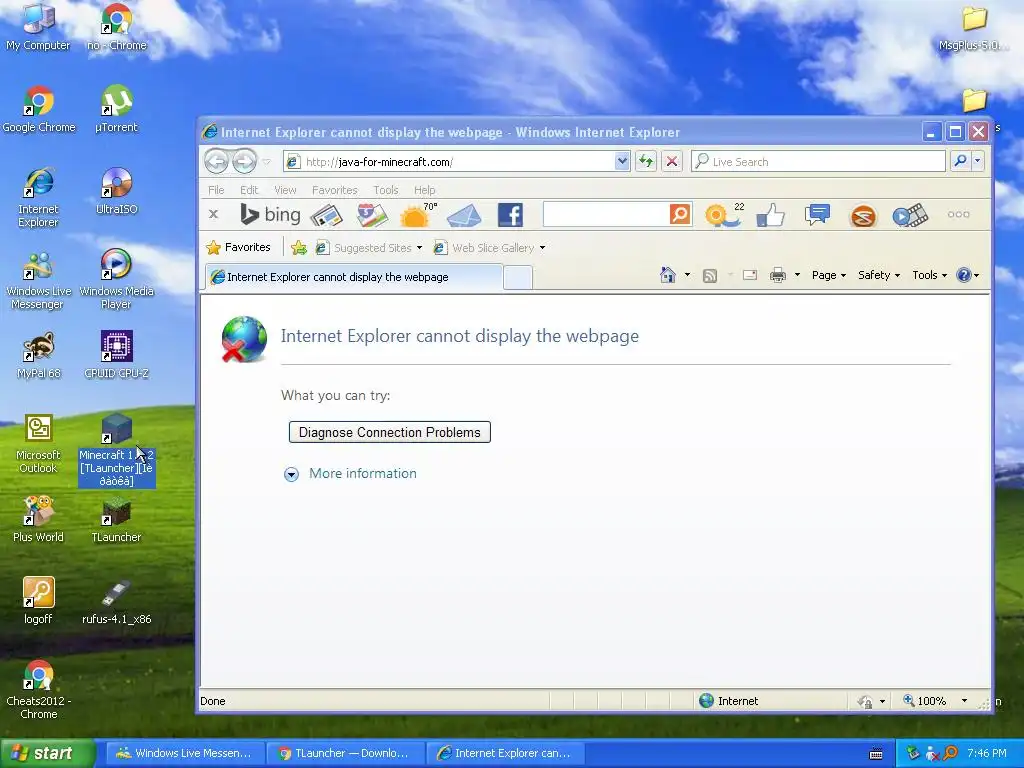Viewport: 1024px width, 768px height.
Task: Open the Edit menu
Action: (249, 190)
